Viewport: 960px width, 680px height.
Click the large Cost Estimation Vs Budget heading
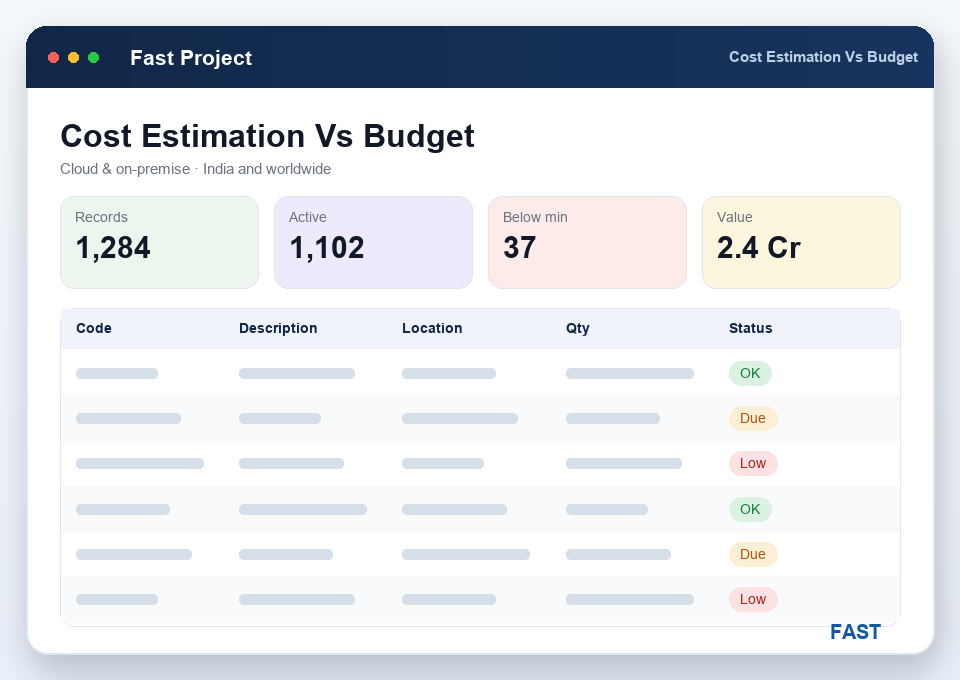[268, 136]
